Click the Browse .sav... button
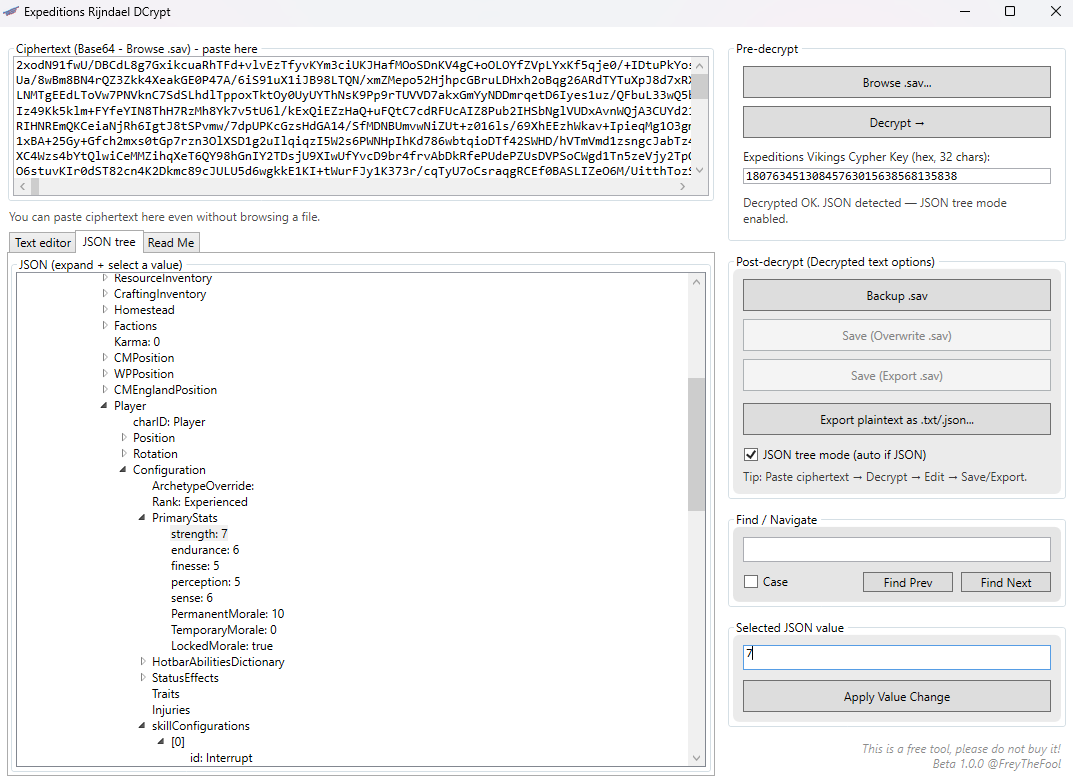The width and height of the screenshot is (1073, 783). tap(896, 83)
